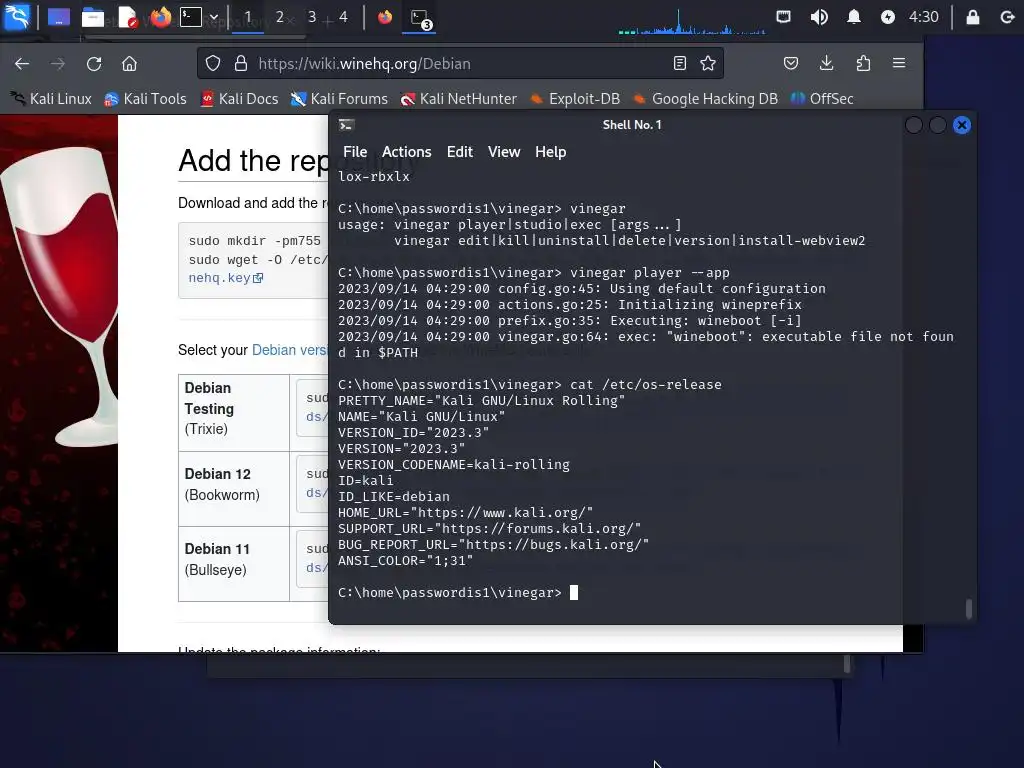This screenshot has width=1024, height=768.
Task: Follow the nehq.key external link
Action: click(225, 278)
